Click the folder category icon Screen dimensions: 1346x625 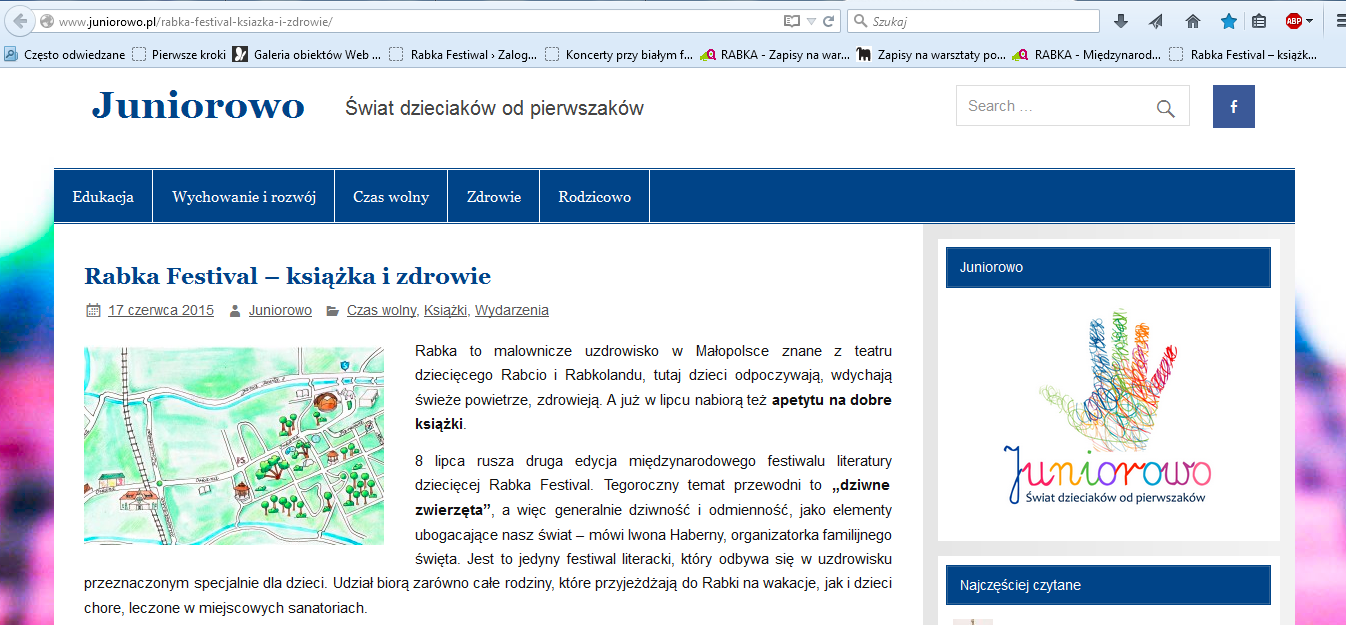tap(333, 311)
